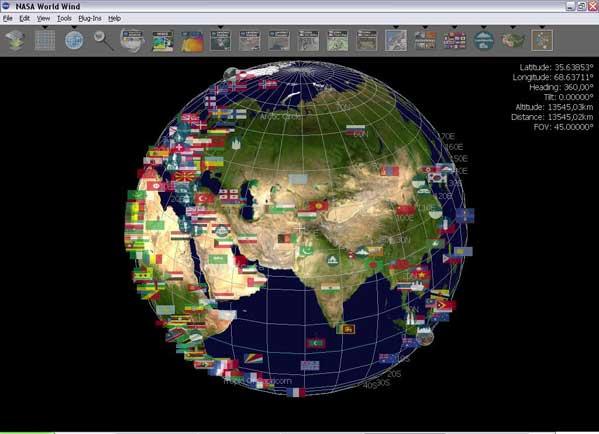Click the white globe imagery layer icon
The height and width of the screenshot is (434, 599).
point(133,40)
